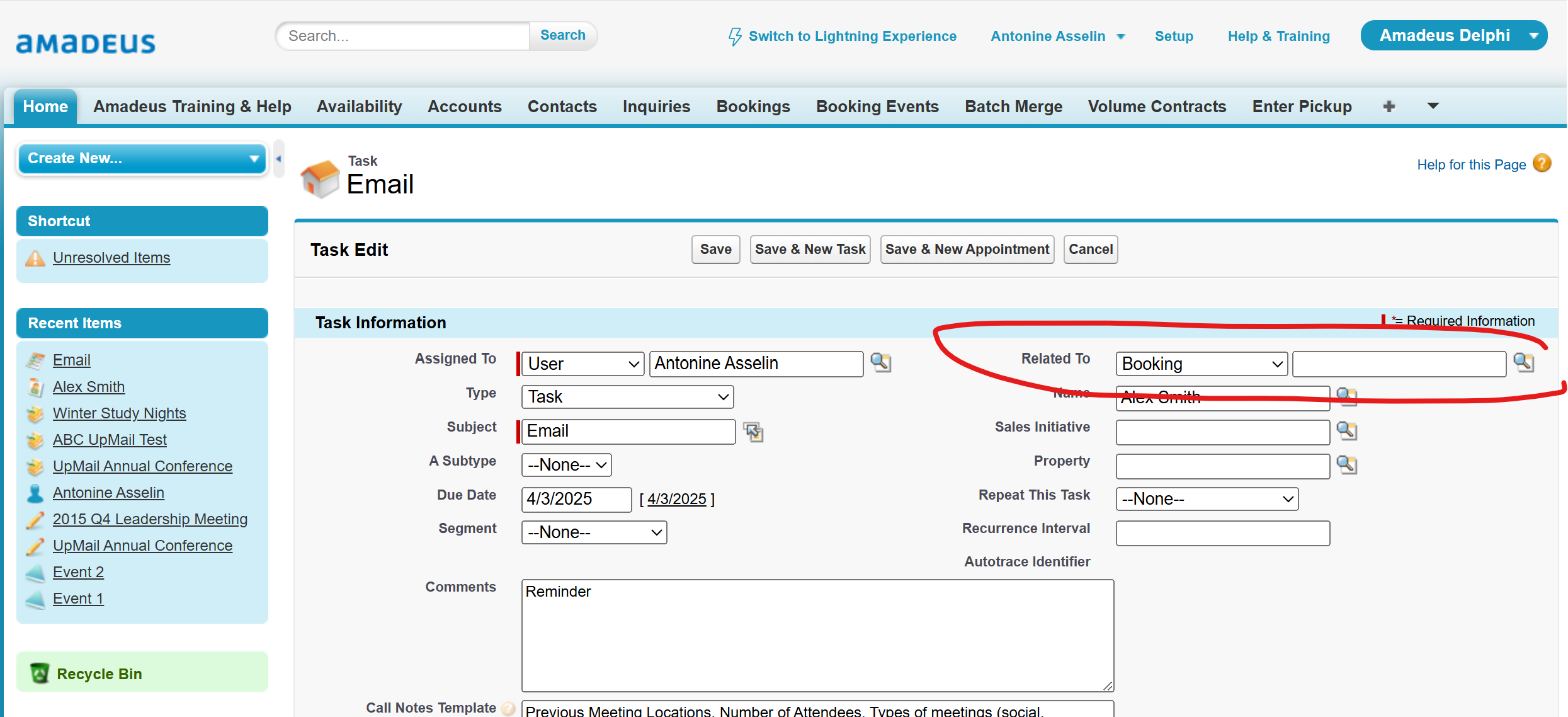Click the Help for this Page icon
The width and height of the screenshot is (1568, 717).
[1542, 164]
